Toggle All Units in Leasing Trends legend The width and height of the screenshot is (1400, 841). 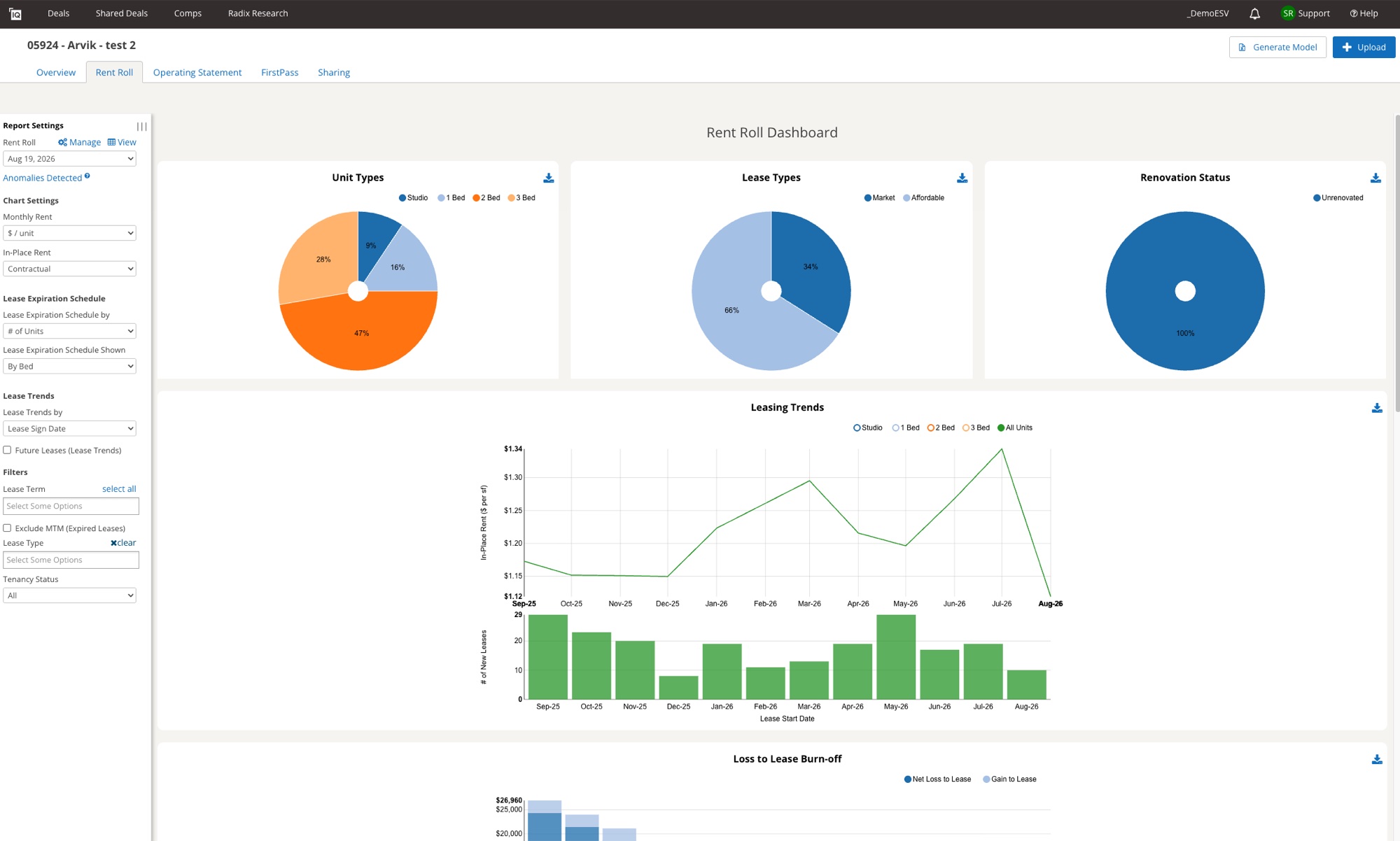click(1015, 427)
